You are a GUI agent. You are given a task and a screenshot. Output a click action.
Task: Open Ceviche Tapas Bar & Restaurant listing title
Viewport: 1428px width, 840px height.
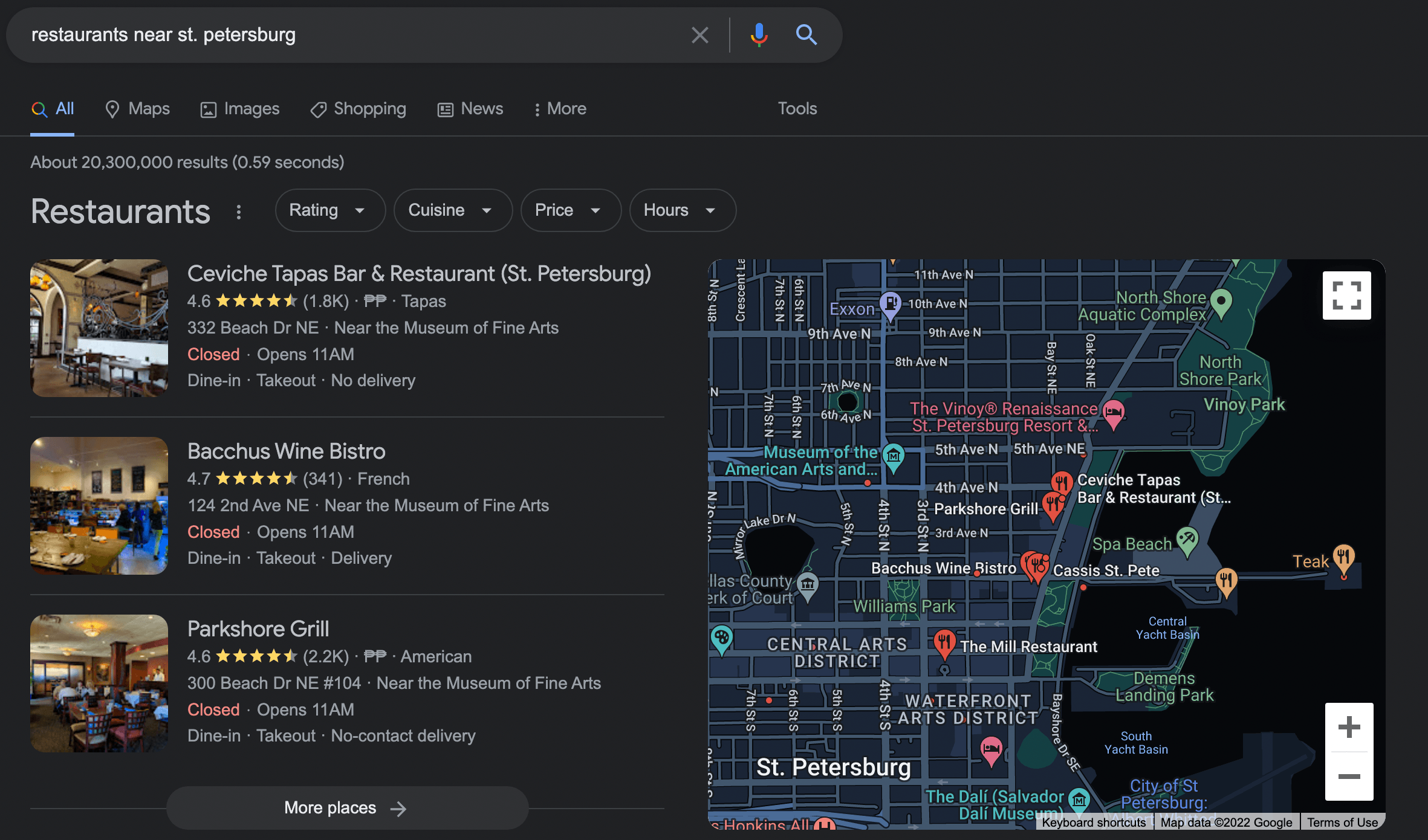419,274
